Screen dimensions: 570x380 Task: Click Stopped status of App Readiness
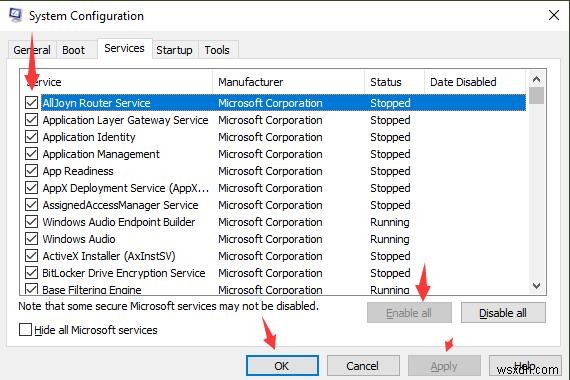390,171
